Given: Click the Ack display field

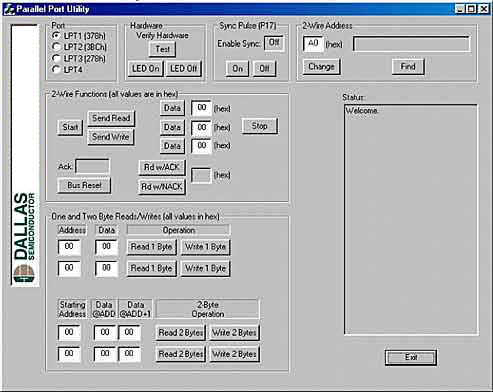Looking at the screenshot, I should (92, 166).
